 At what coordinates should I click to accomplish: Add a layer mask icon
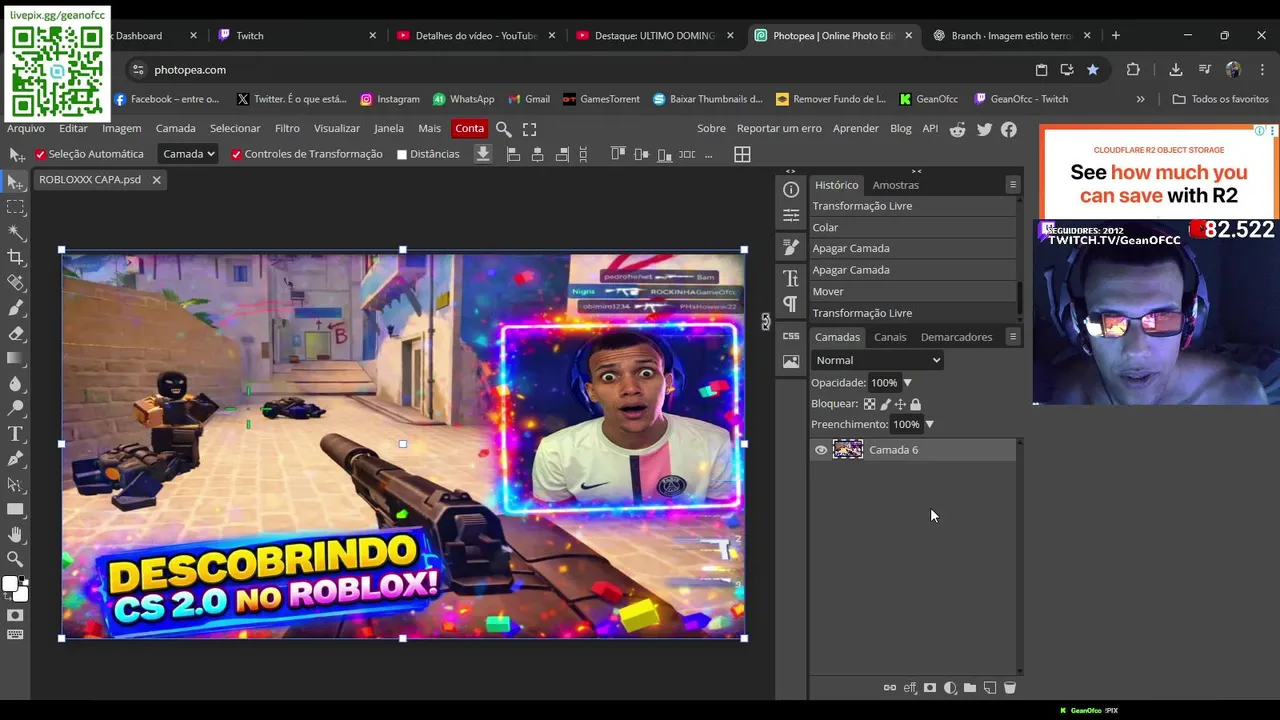(x=930, y=688)
